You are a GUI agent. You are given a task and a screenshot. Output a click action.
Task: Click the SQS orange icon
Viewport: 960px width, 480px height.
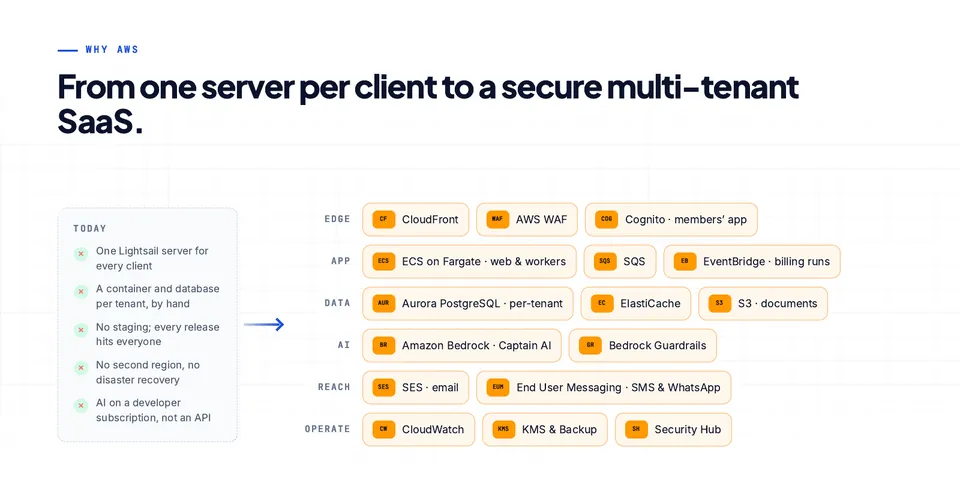[605, 261]
